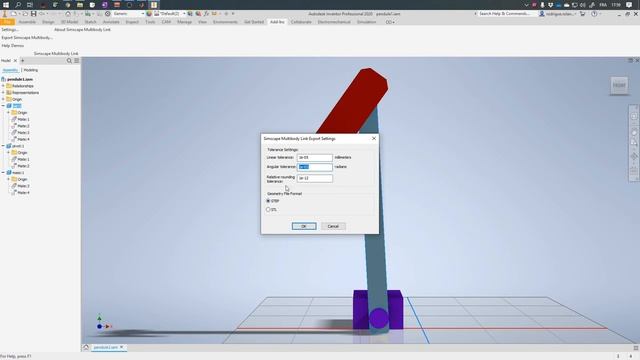Click the Full Navigation Wheel icon

(633, 116)
